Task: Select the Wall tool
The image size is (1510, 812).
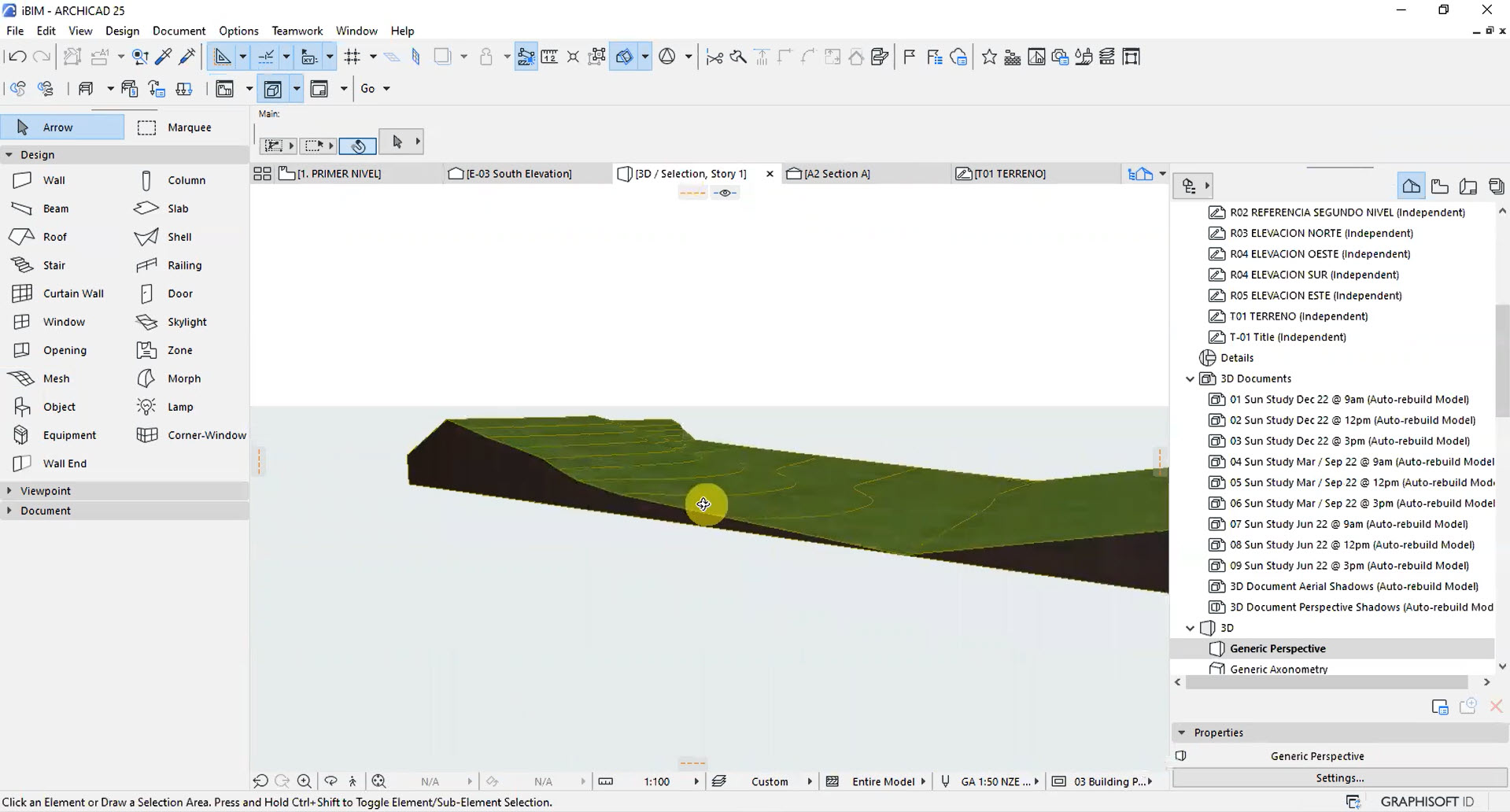Action: point(52,179)
